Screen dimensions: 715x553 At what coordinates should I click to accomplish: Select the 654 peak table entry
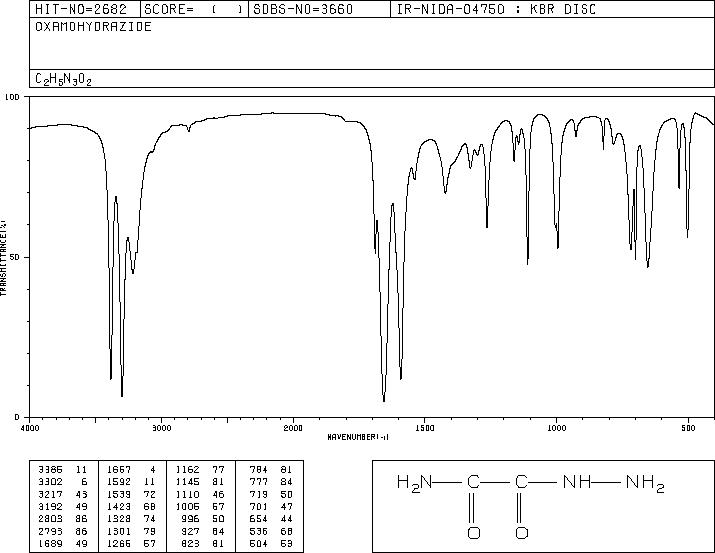(x=271, y=519)
